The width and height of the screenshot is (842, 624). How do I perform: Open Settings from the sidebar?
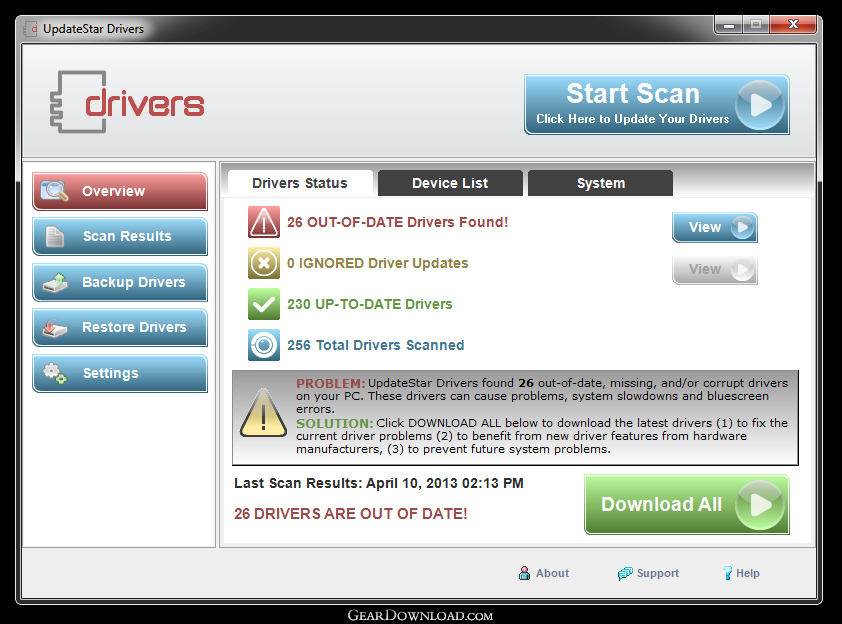point(120,374)
